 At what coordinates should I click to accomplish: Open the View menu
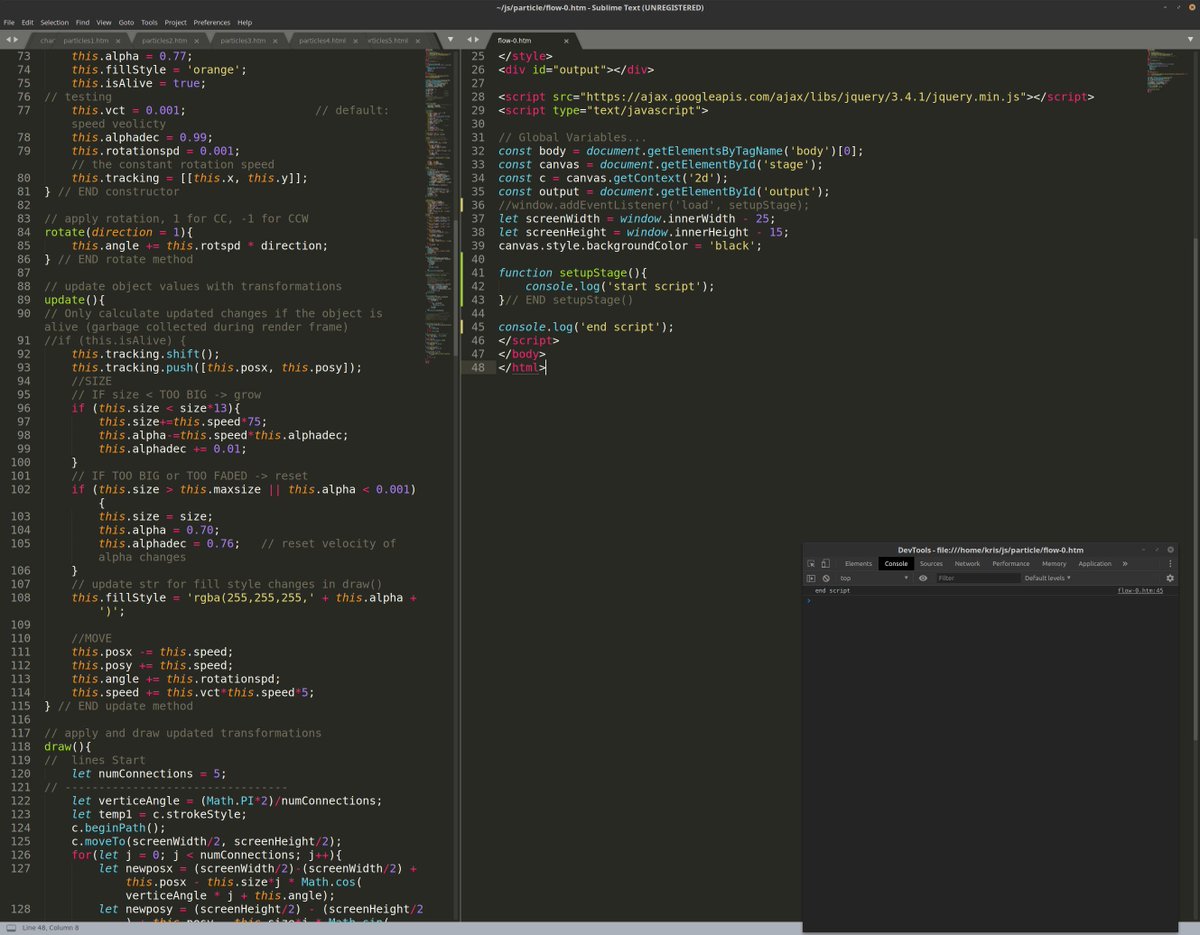pyautogui.click(x=104, y=22)
